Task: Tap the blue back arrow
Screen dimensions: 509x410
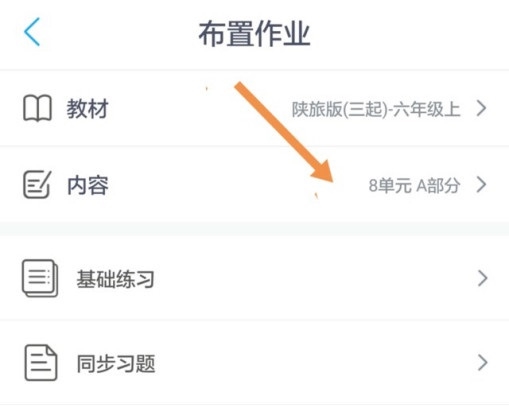Action: (32, 32)
